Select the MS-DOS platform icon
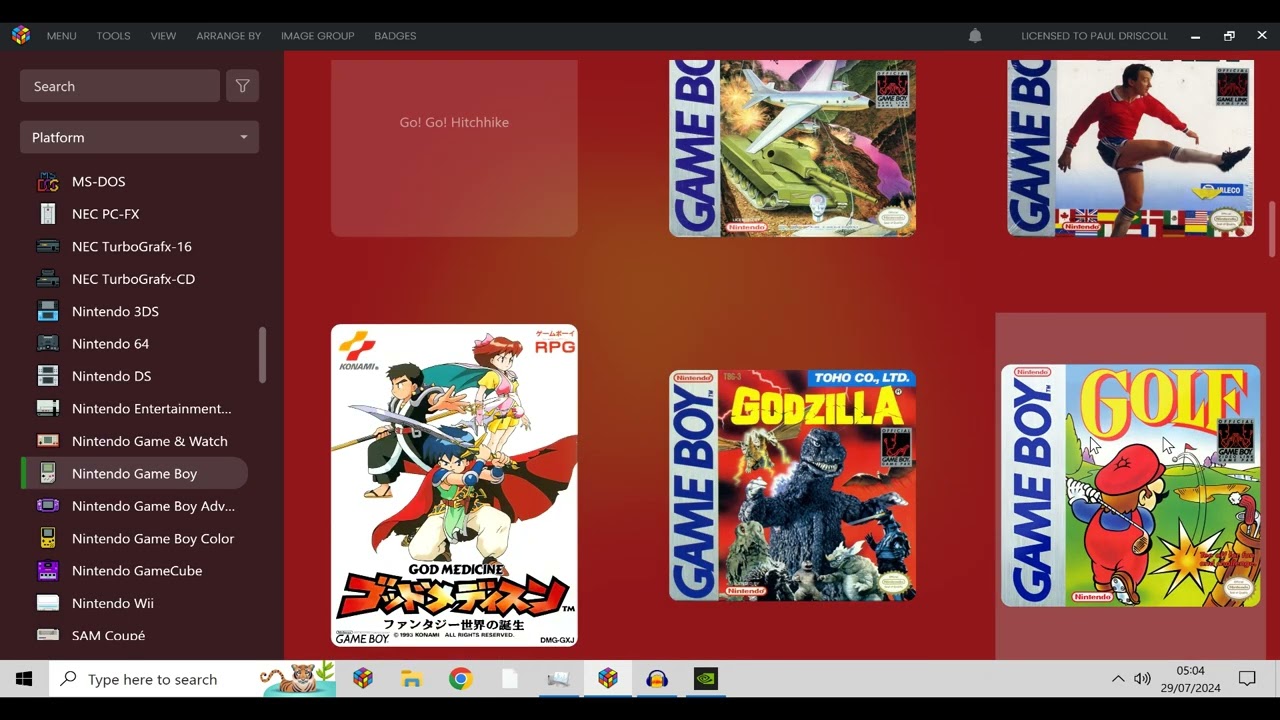 pos(48,181)
